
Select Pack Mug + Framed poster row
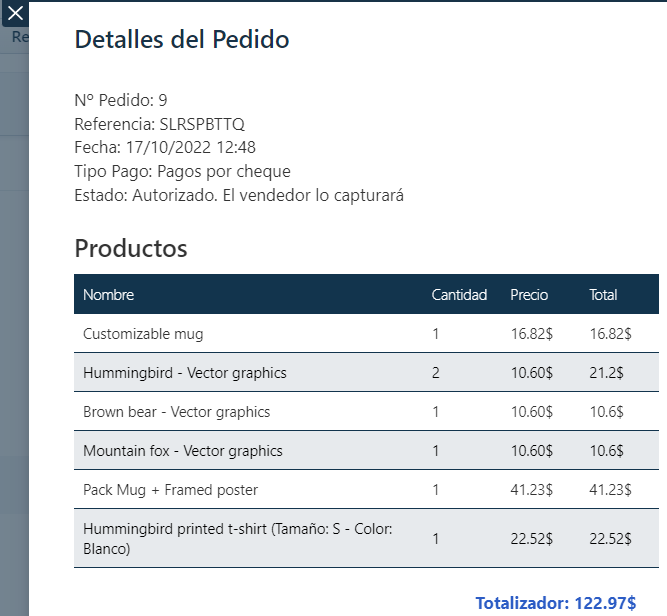(170, 490)
